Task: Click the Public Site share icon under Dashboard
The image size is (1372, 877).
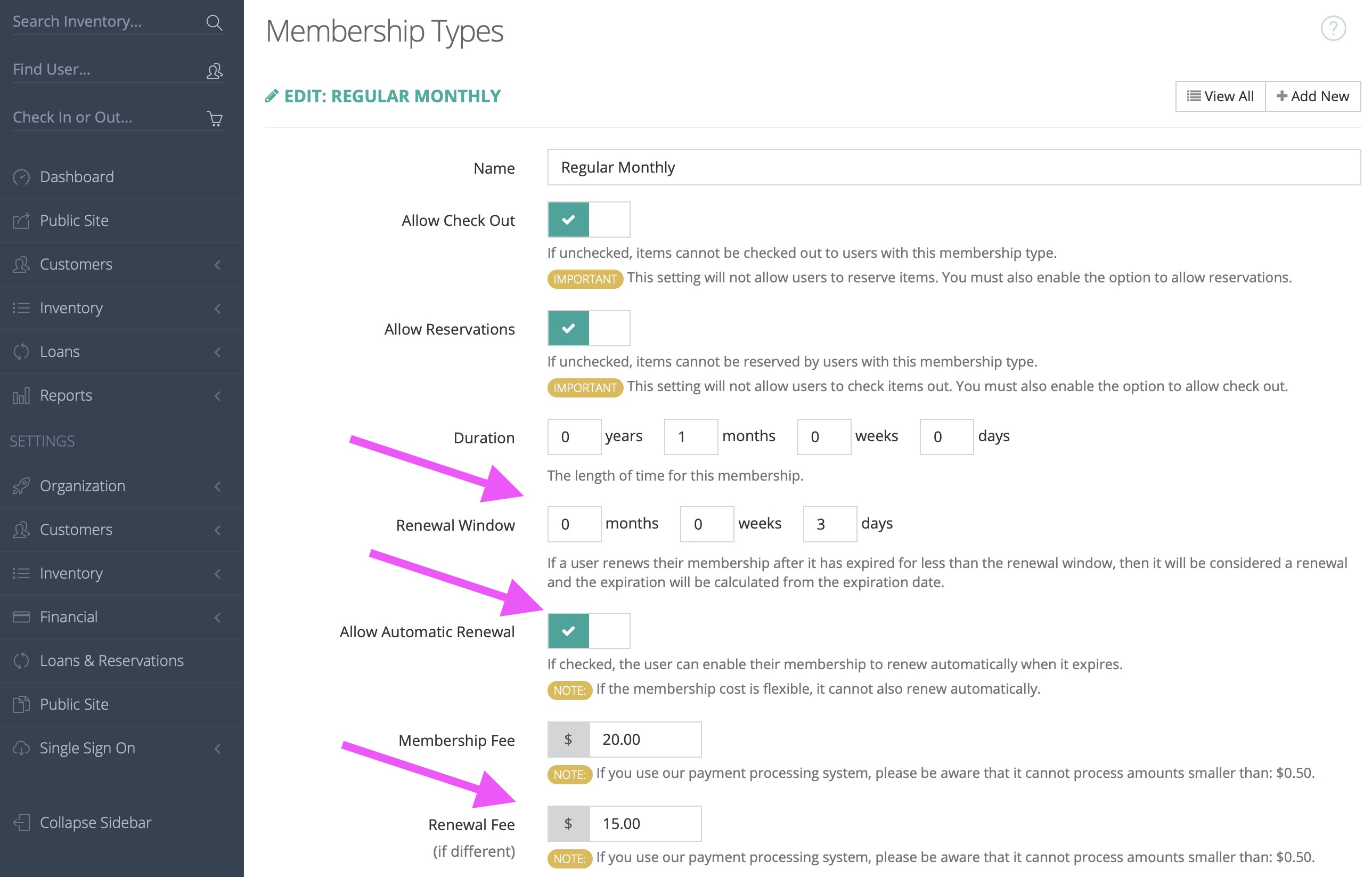Action: [x=21, y=221]
